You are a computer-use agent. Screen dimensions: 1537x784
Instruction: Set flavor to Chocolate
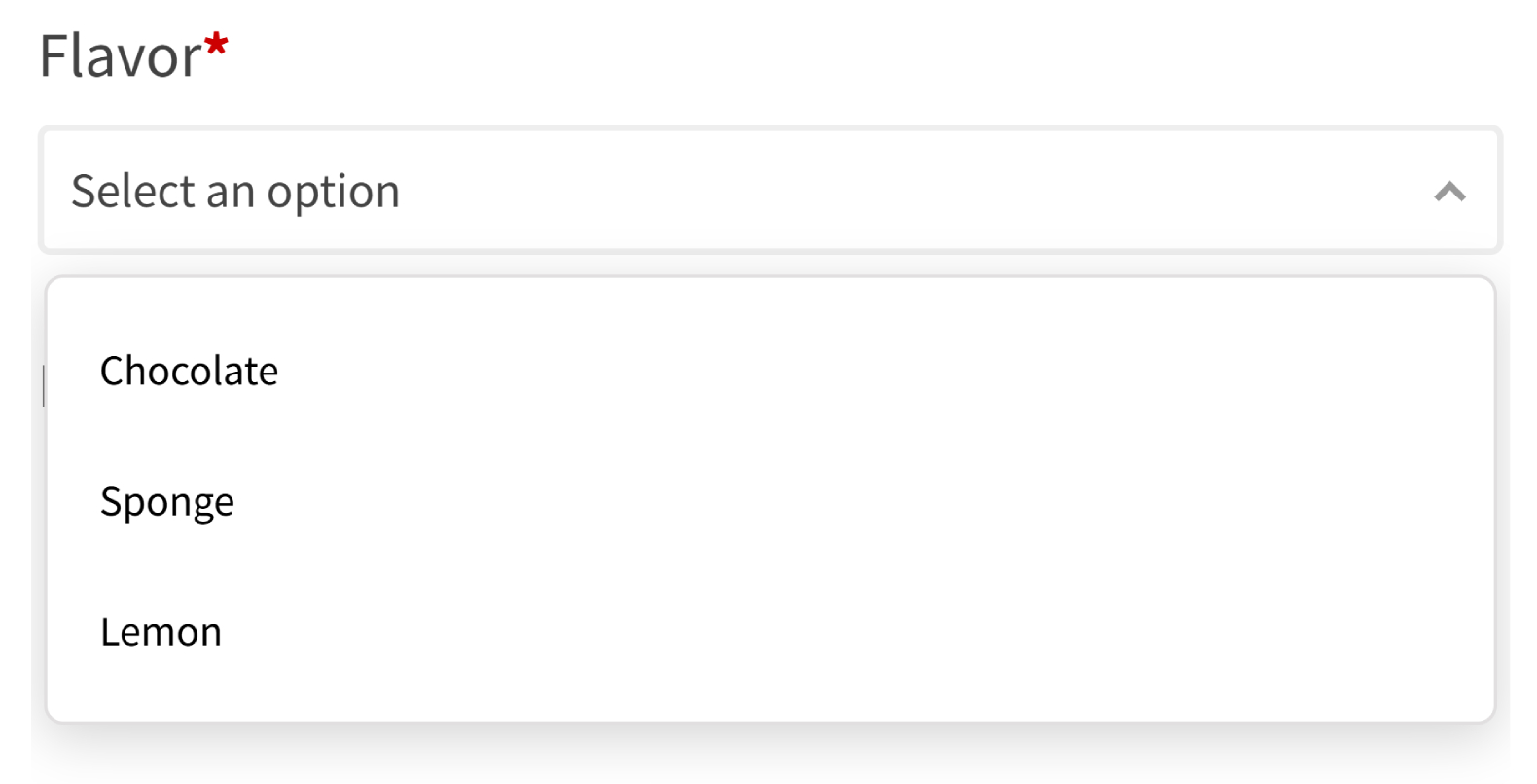[x=189, y=372]
